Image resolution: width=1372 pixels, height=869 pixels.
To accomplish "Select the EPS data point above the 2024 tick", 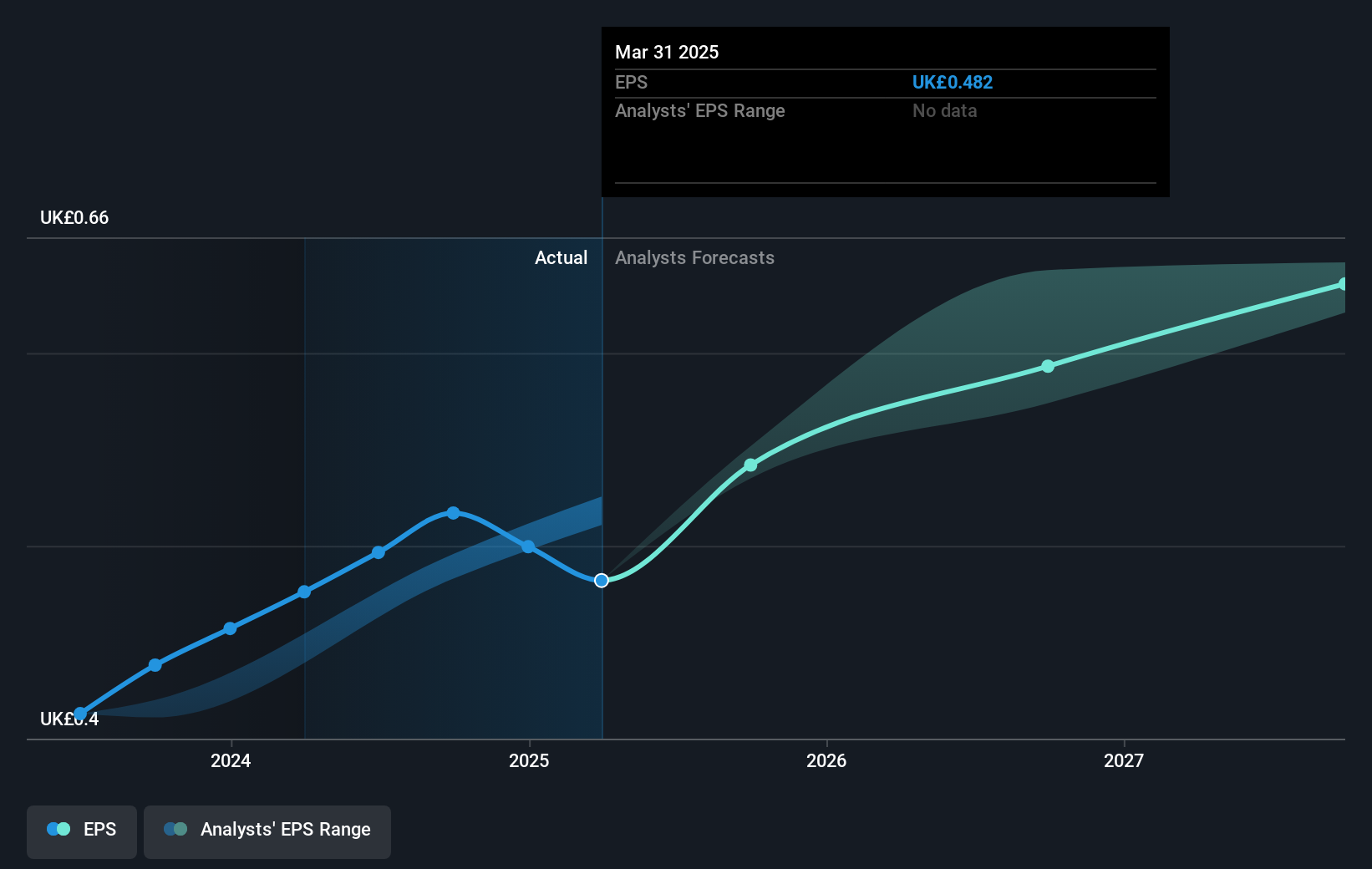I will click(230, 628).
